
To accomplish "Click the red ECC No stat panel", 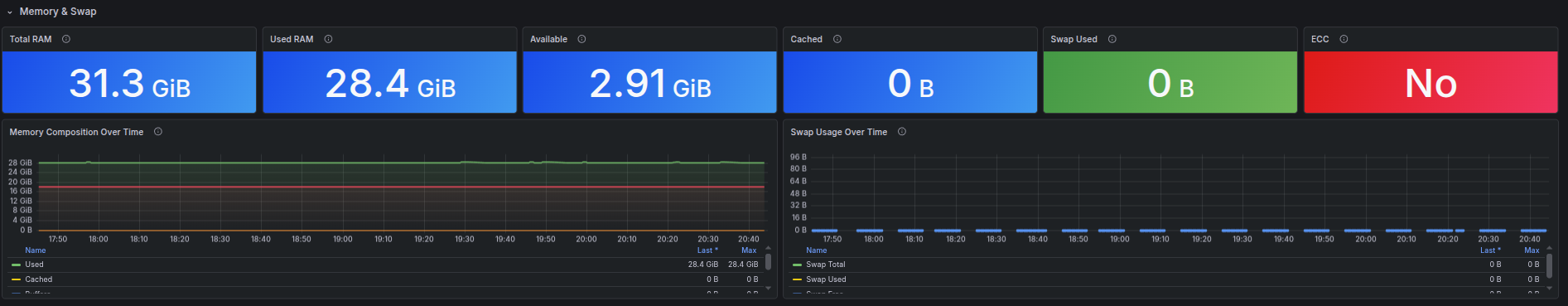I will [1430, 82].
